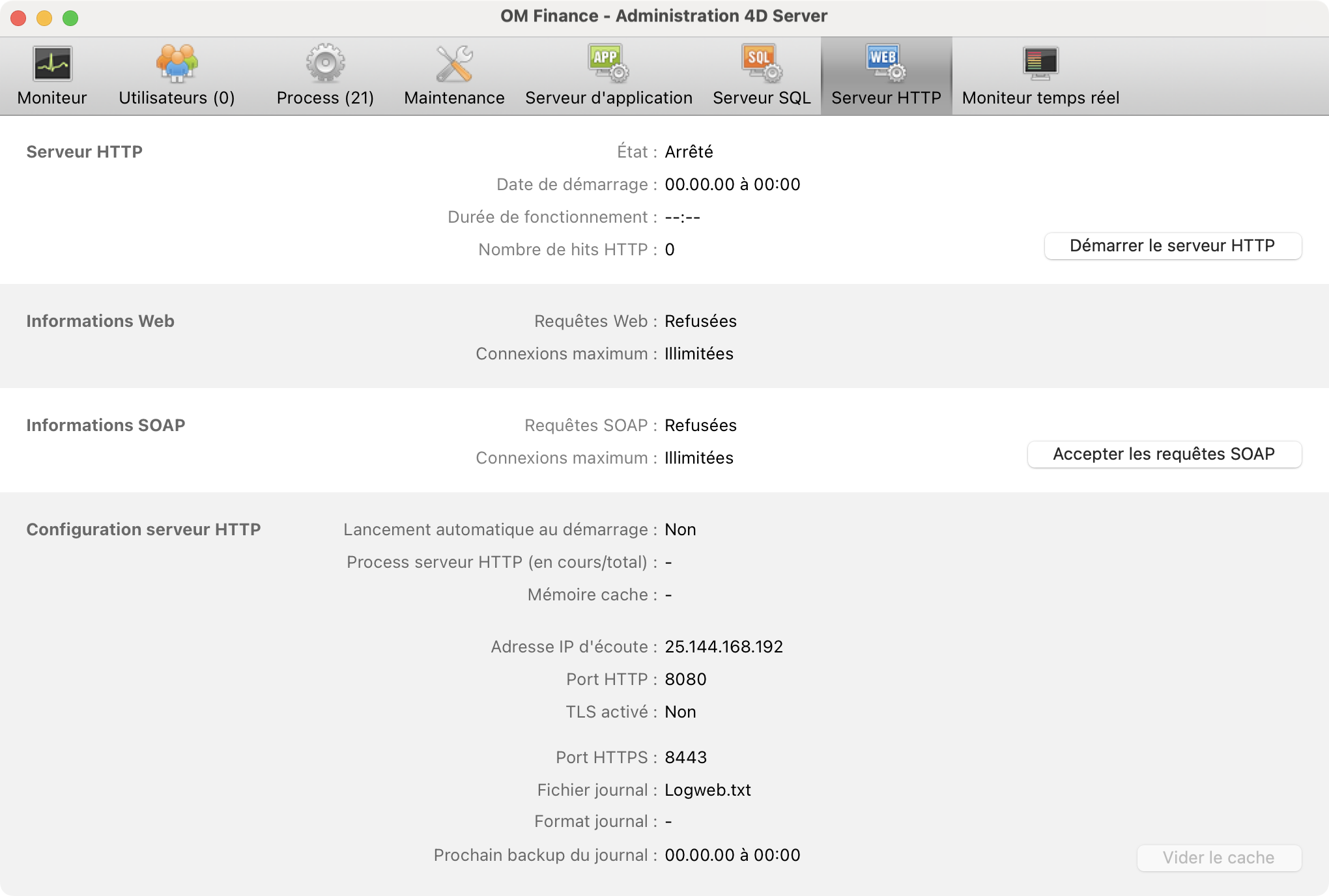Click the Serveur HTTP section heading
Screen dimensions: 1329x896
click(x=84, y=152)
